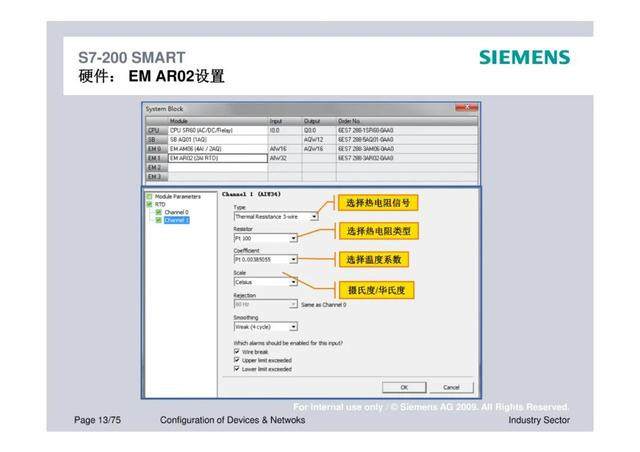Click the OK button
640x452 pixels.
tap(404, 387)
